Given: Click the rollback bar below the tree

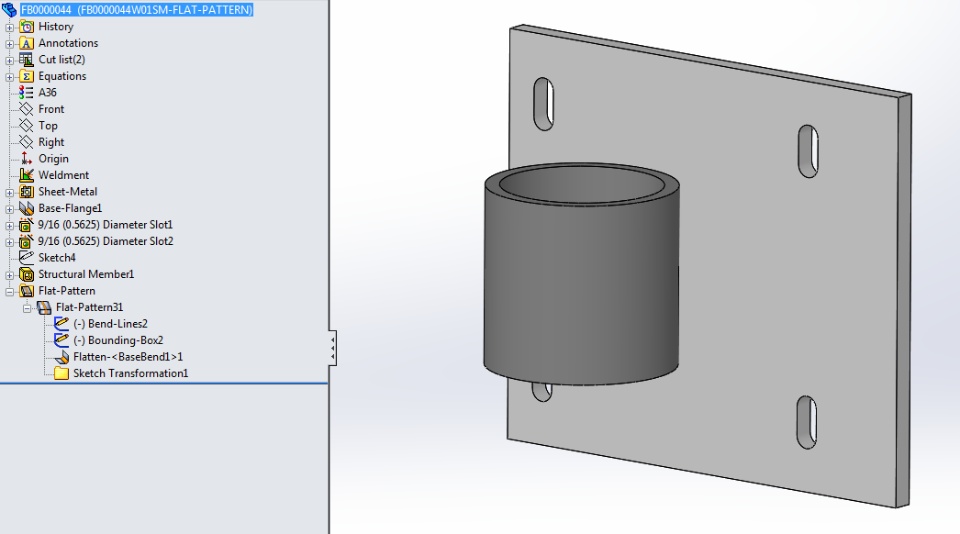Looking at the screenshot, I should pyautogui.click(x=164, y=384).
